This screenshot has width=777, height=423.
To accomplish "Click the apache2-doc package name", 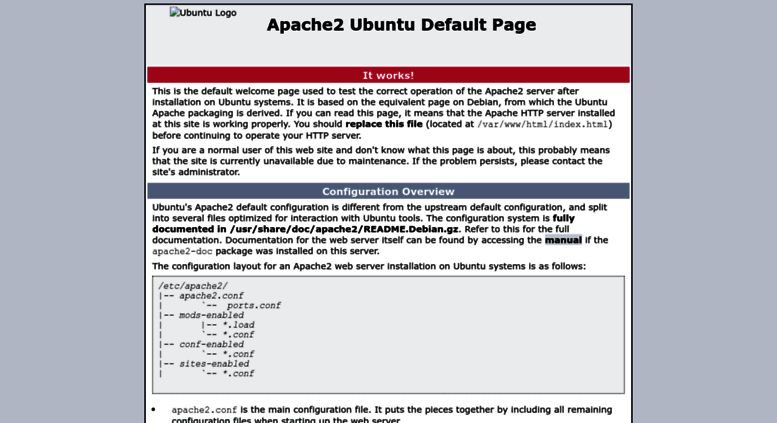I will (x=182, y=252).
